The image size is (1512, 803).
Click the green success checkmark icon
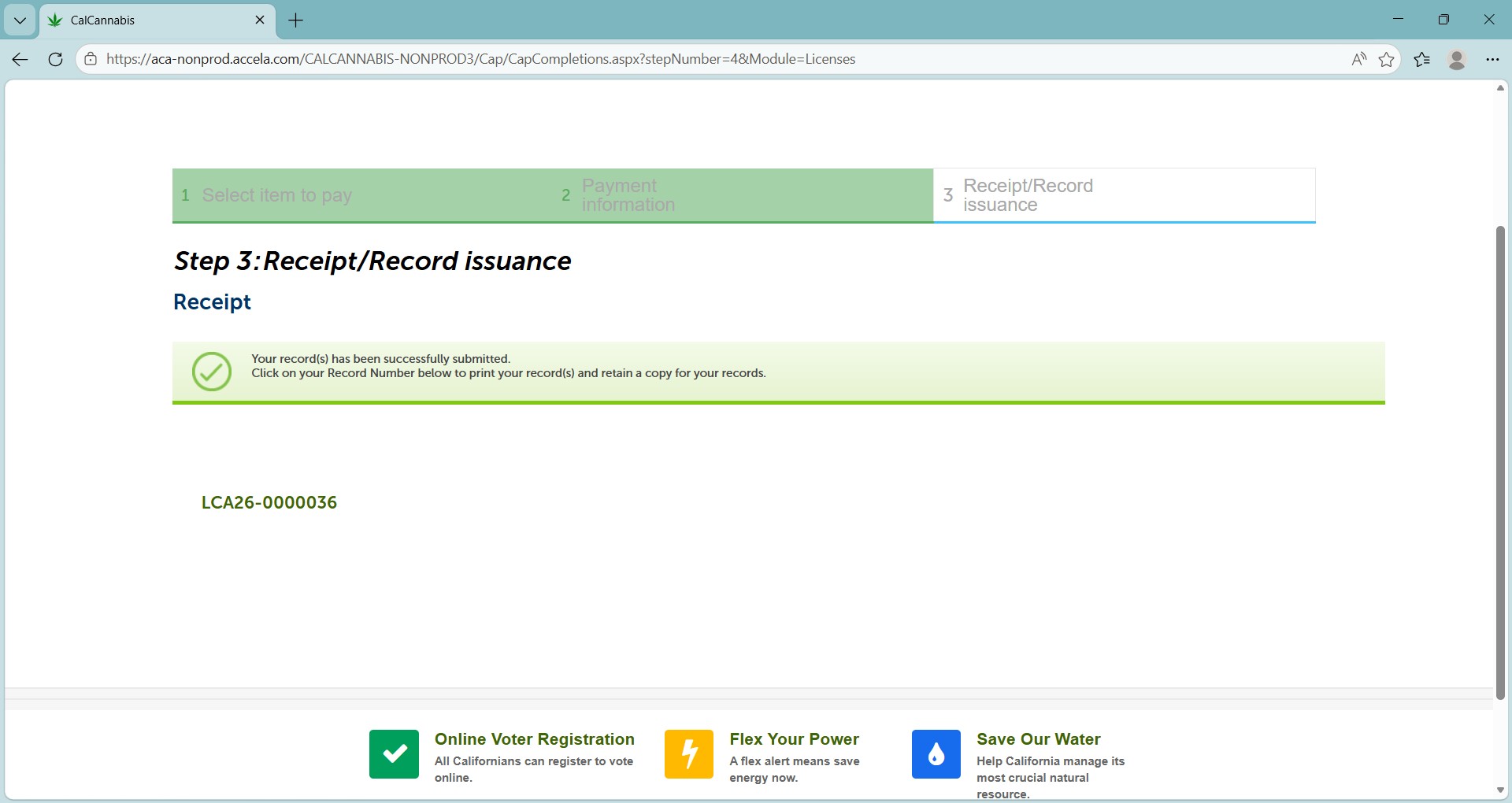[x=212, y=372]
